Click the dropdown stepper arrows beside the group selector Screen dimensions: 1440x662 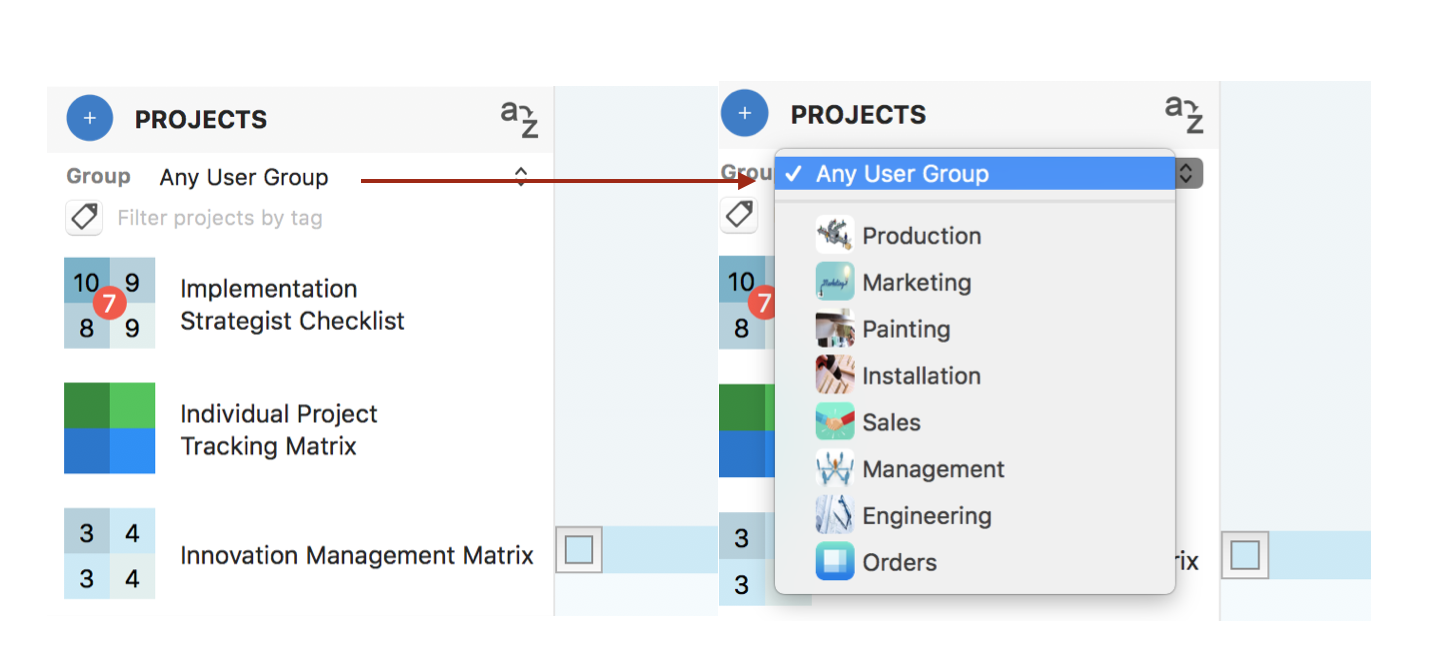(x=521, y=176)
